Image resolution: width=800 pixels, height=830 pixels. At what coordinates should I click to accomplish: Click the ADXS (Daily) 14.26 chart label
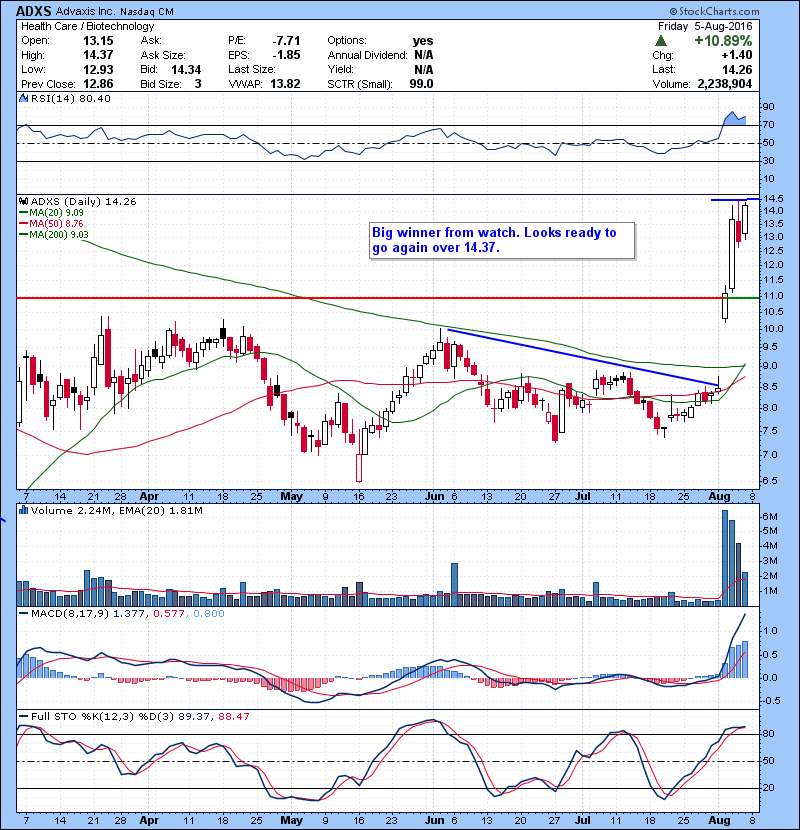pos(84,201)
